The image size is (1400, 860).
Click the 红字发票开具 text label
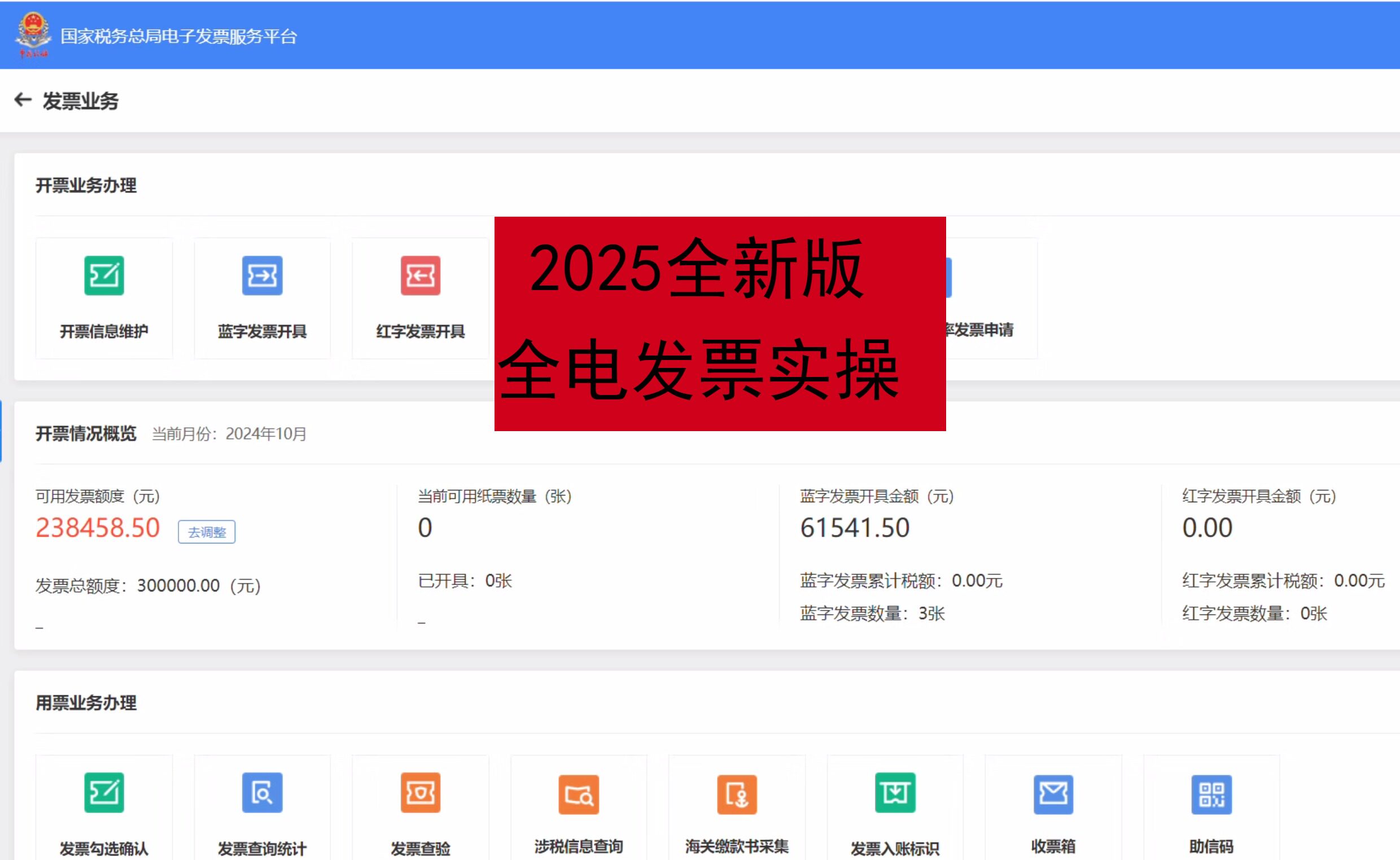pos(421,331)
